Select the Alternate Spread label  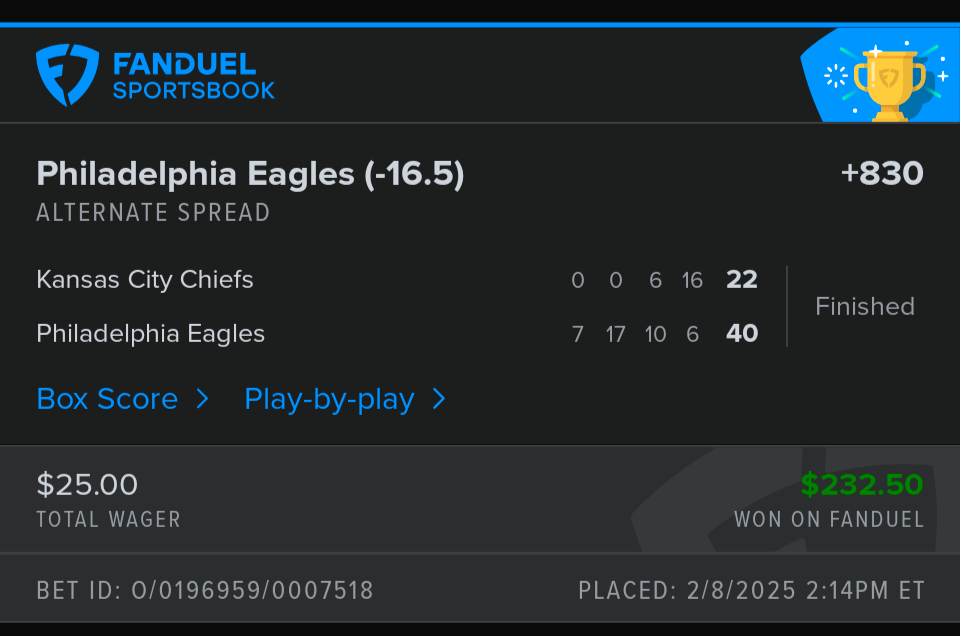(x=153, y=213)
